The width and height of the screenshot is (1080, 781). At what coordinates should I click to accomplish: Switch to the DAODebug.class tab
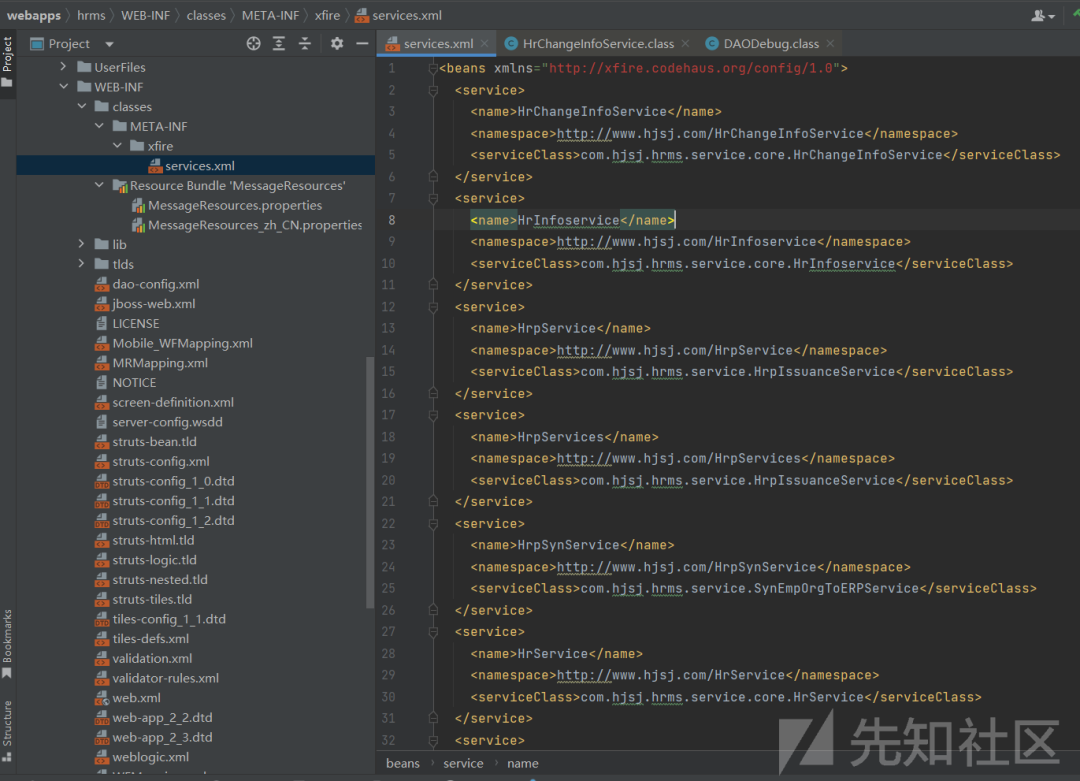tap(770, 43)
